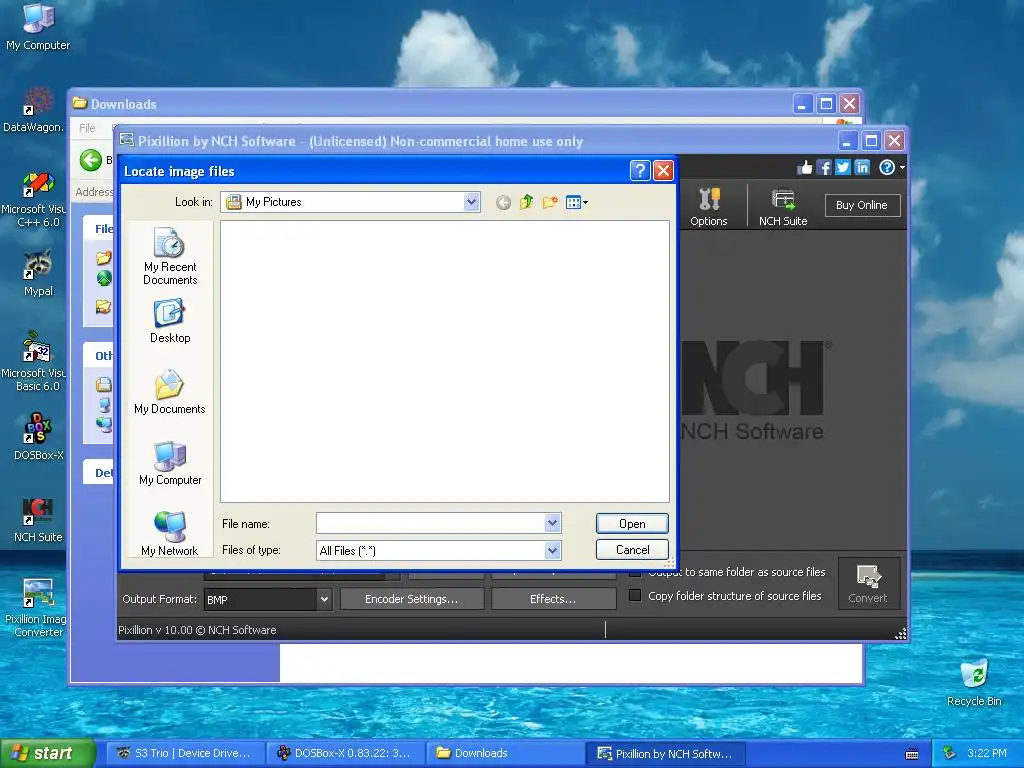The image size is (1024, 768).
Task: Click the on-screen keyboard tray icon
Action: (912, 754)
